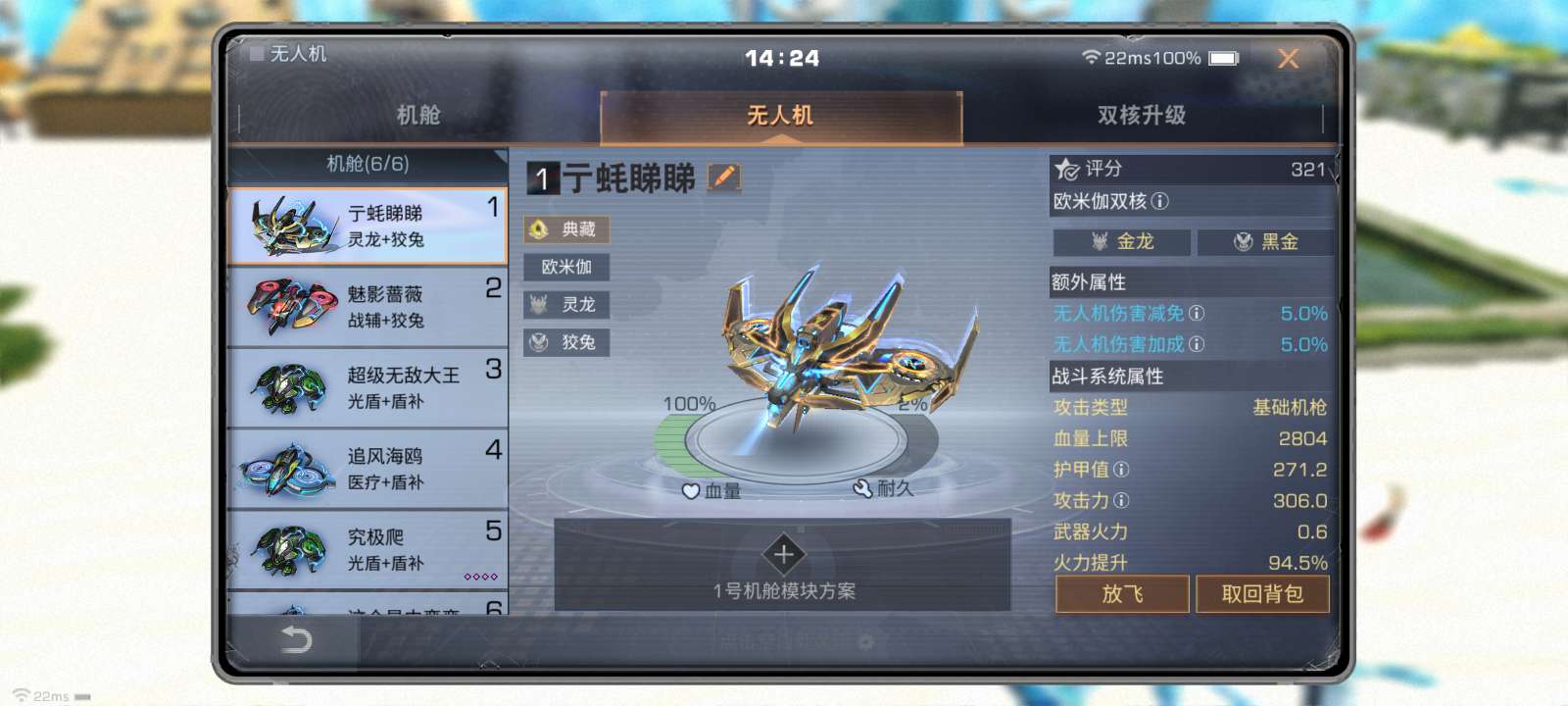Click the 放飞 button
The width and height of the screenshot is (1568, 706).
tap(1122, 594)
